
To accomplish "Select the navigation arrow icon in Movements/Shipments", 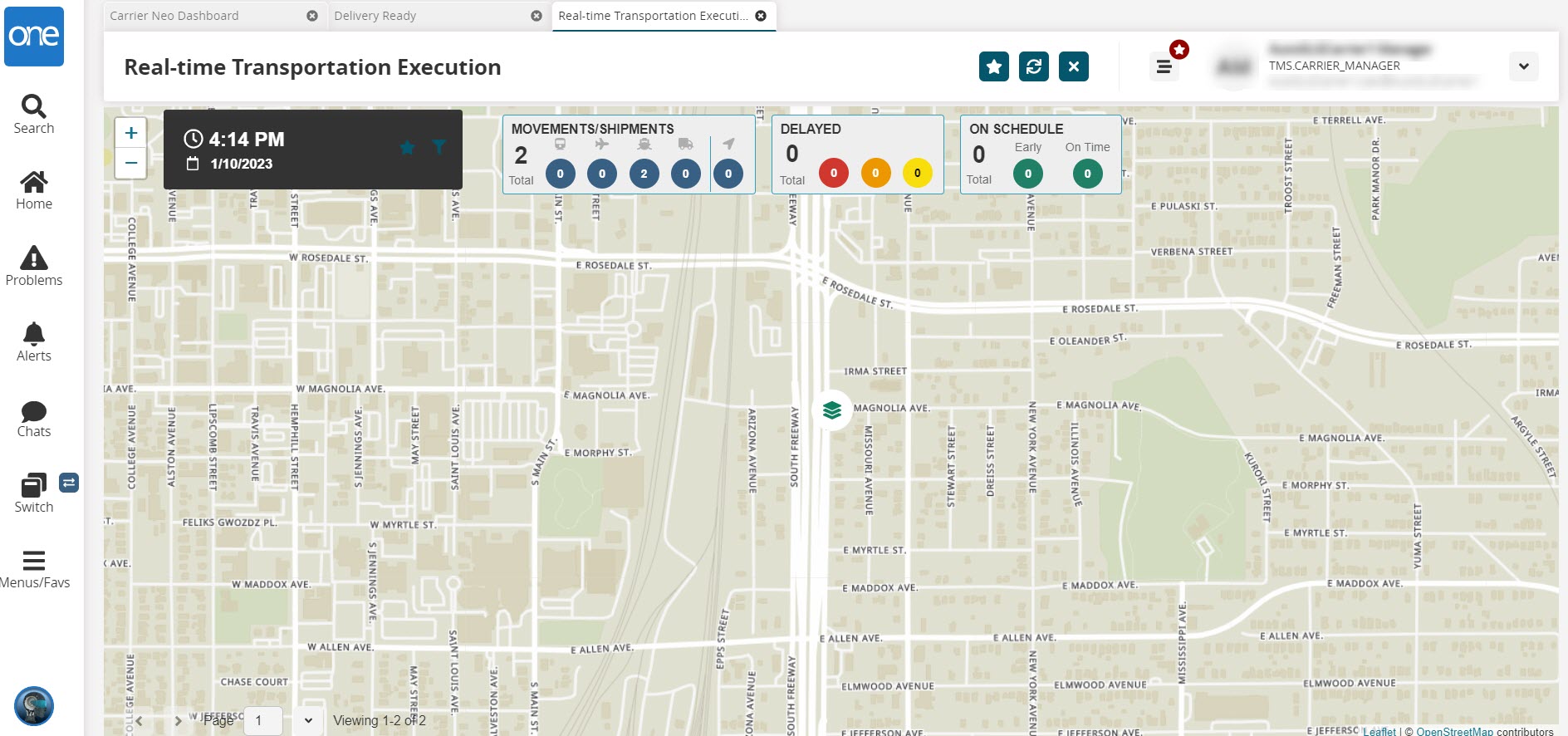I will click(x=728, y=144).
